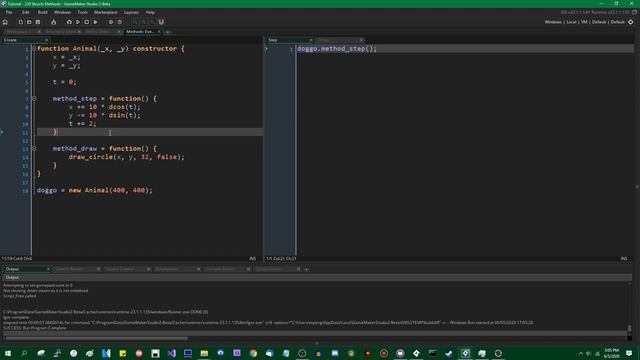Open the Windows menu
This screenshot has height=360, width=640.
point(62,12)
